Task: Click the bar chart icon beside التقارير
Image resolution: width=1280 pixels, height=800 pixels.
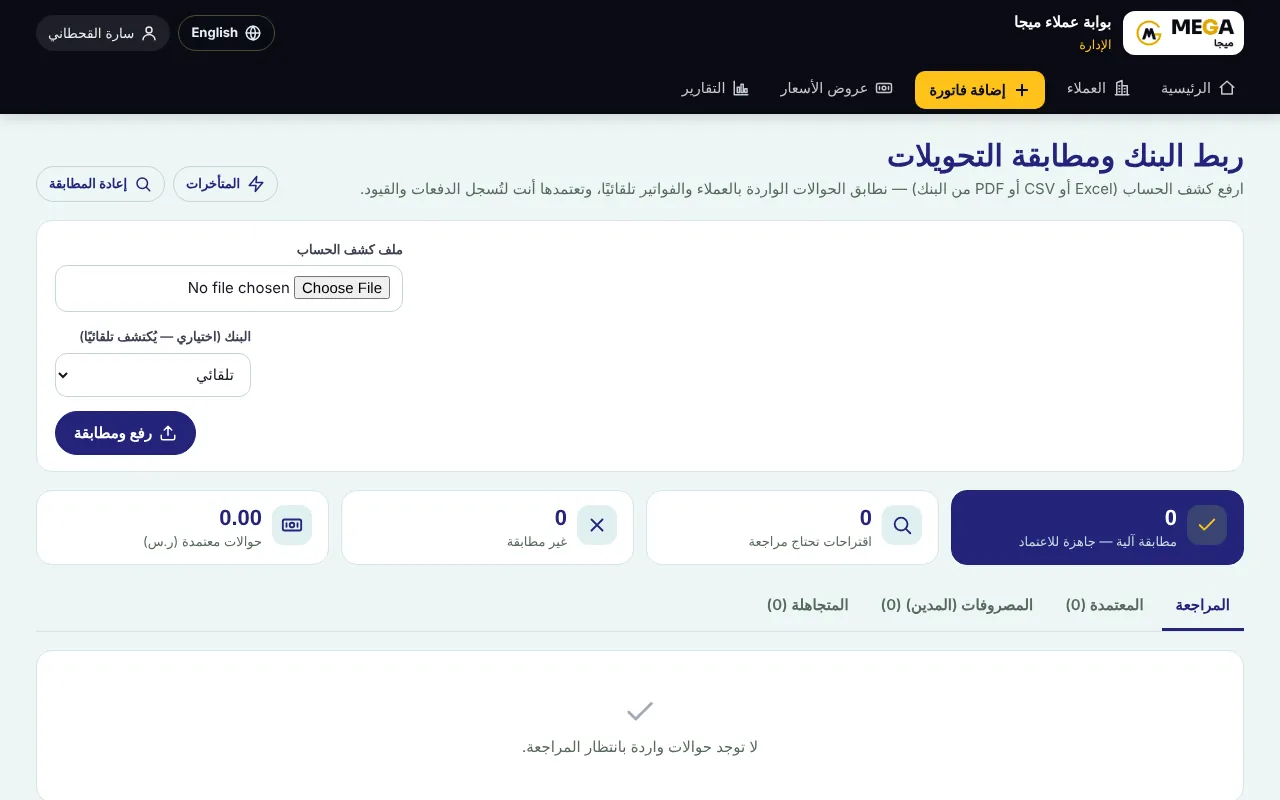Action: click(x=741, y=88)
